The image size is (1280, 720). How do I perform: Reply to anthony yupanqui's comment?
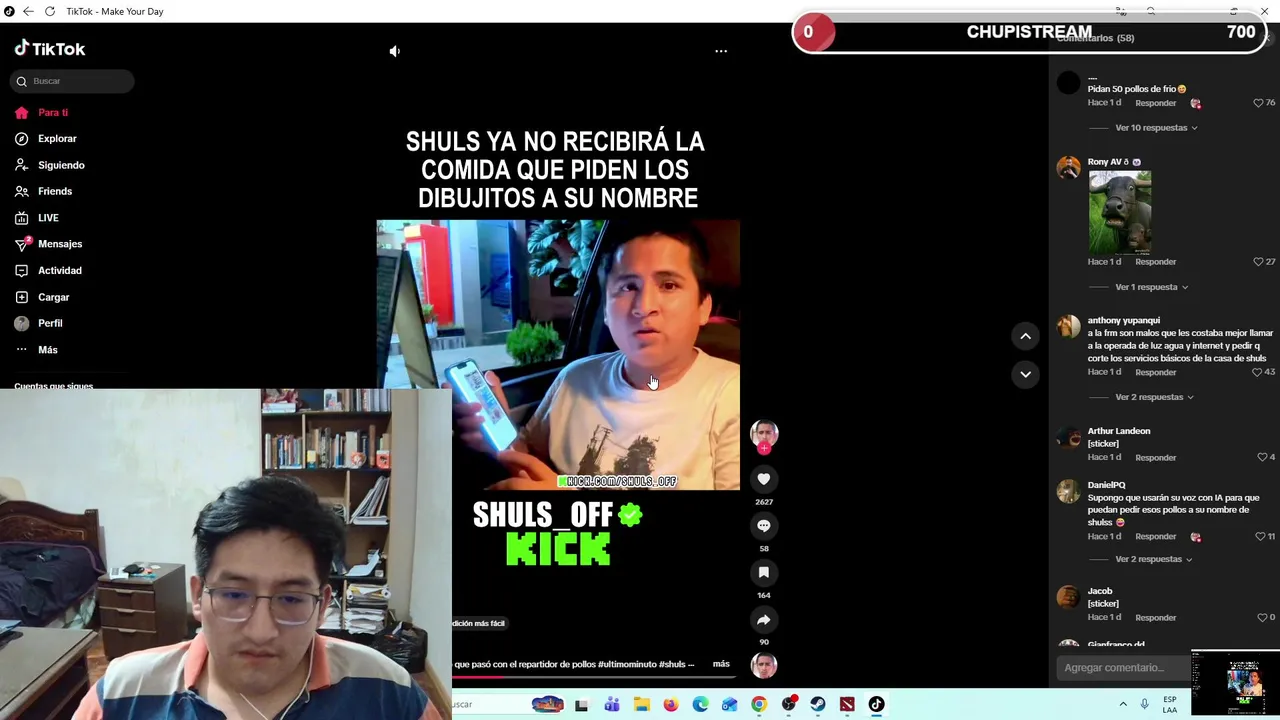[1155, 372]
